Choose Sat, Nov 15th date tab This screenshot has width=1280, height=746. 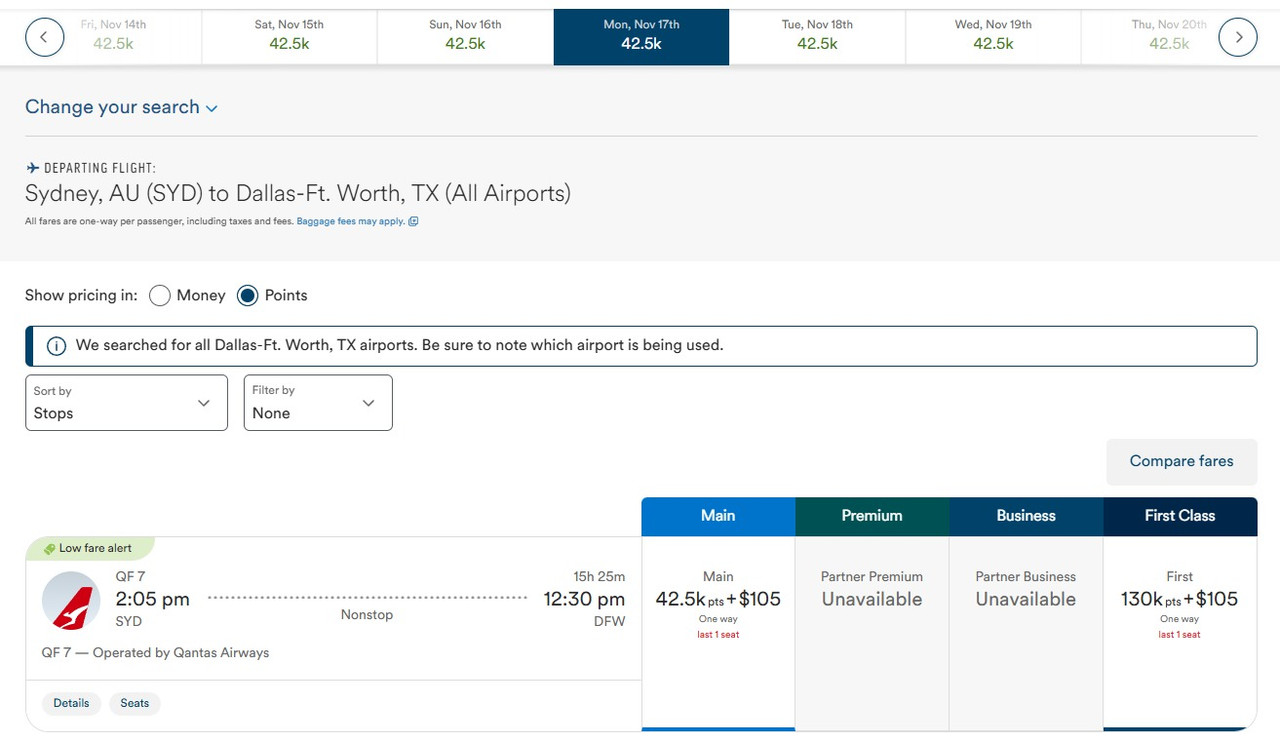pos(289,35)
